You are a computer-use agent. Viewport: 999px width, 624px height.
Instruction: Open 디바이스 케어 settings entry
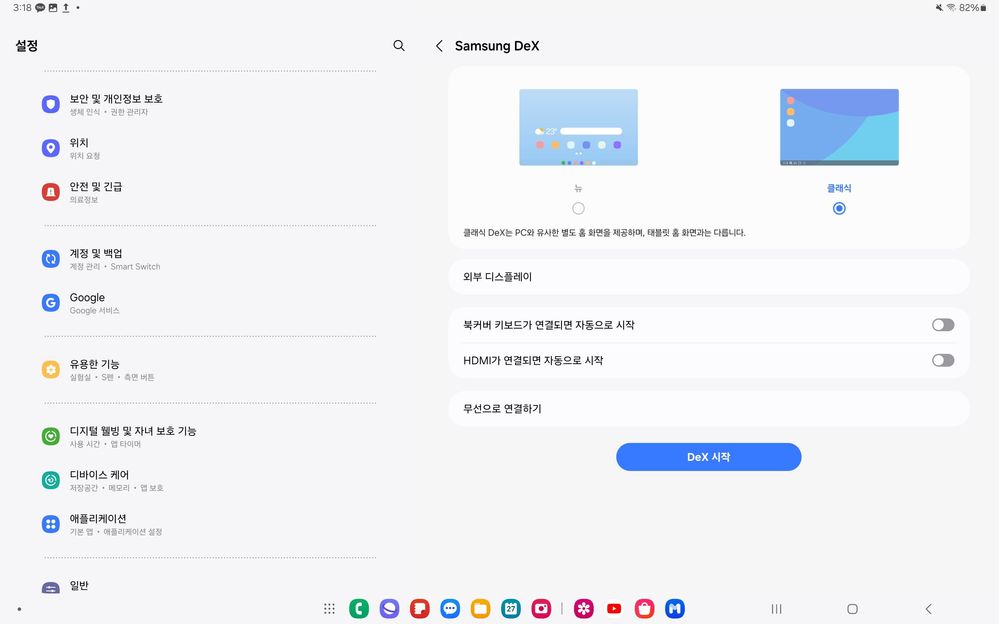pos(209,480)
